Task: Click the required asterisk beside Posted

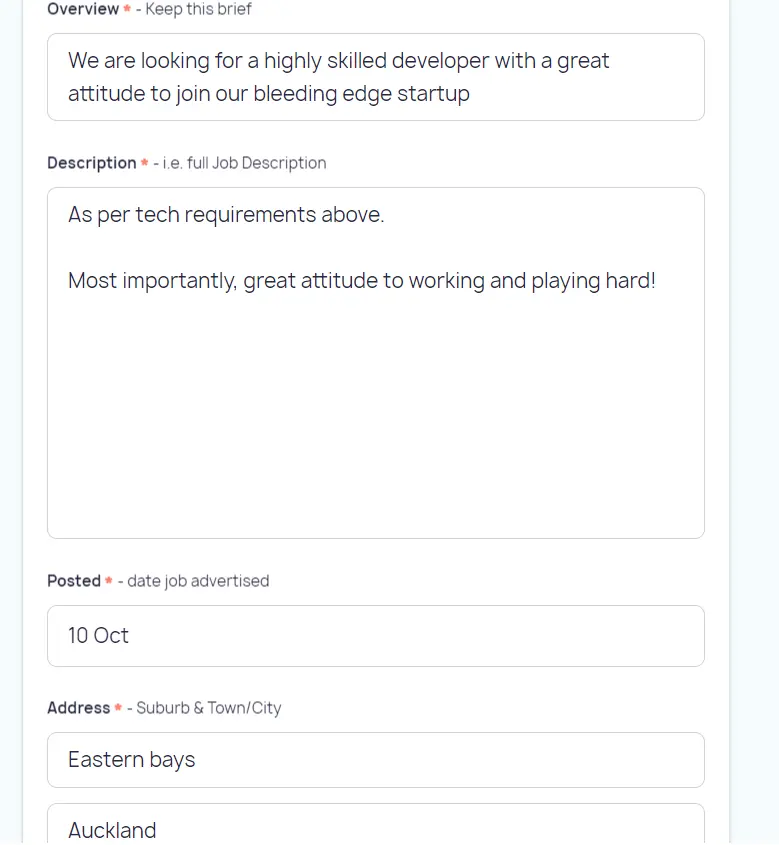Action: click(x=109, y=581)
